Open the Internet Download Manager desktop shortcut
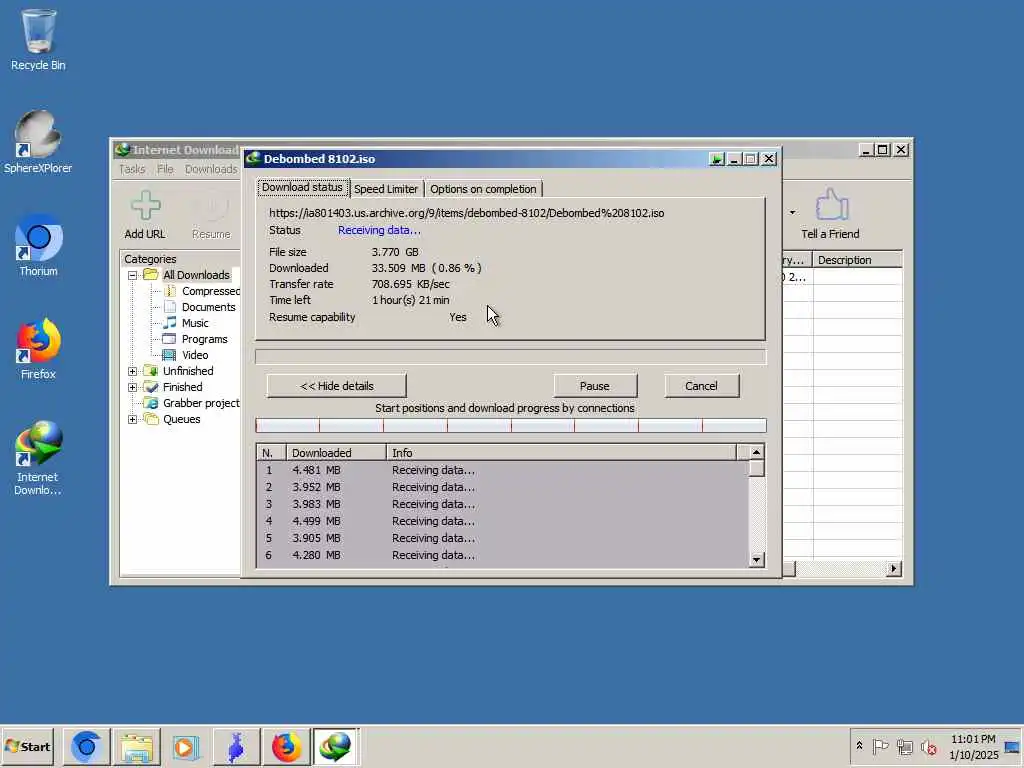Viewport: 1024px width, 768px height. [38, 458]
